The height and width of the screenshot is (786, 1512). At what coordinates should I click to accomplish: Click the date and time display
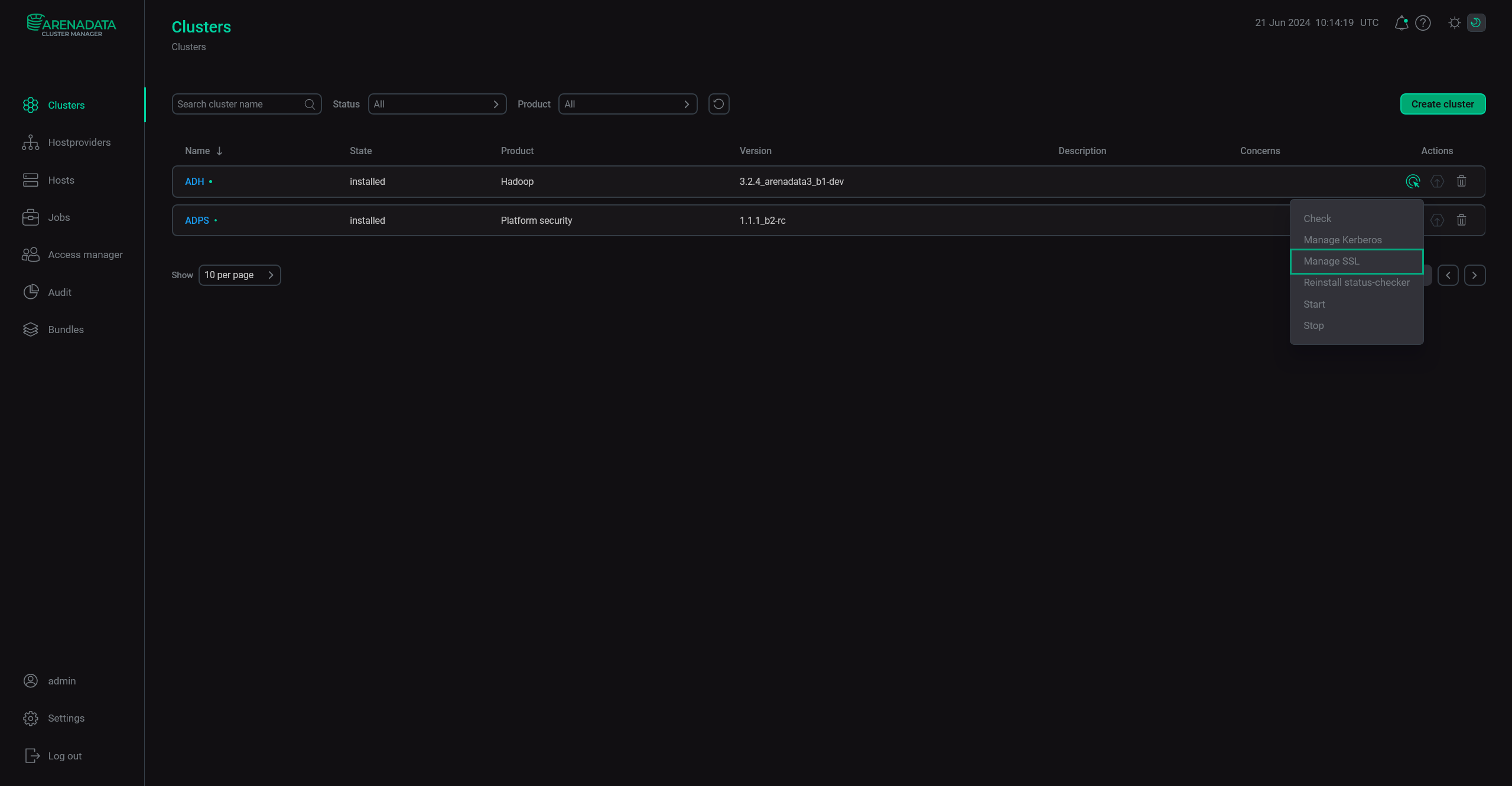(1316, 22)
